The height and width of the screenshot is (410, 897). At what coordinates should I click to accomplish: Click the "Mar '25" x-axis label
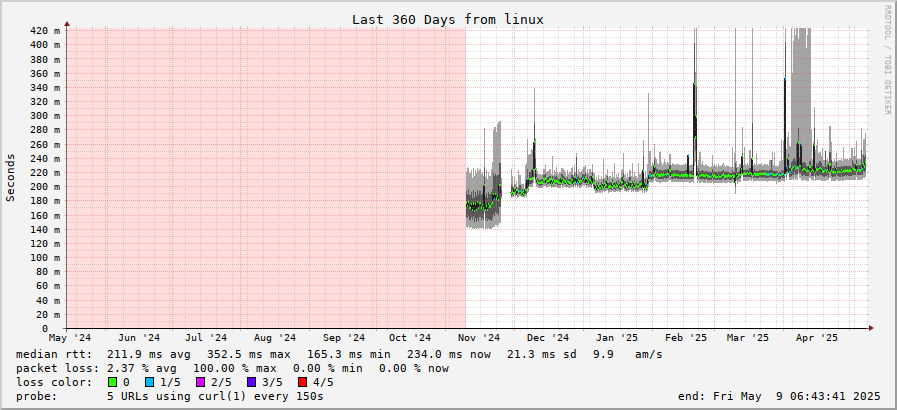point(748,338)
